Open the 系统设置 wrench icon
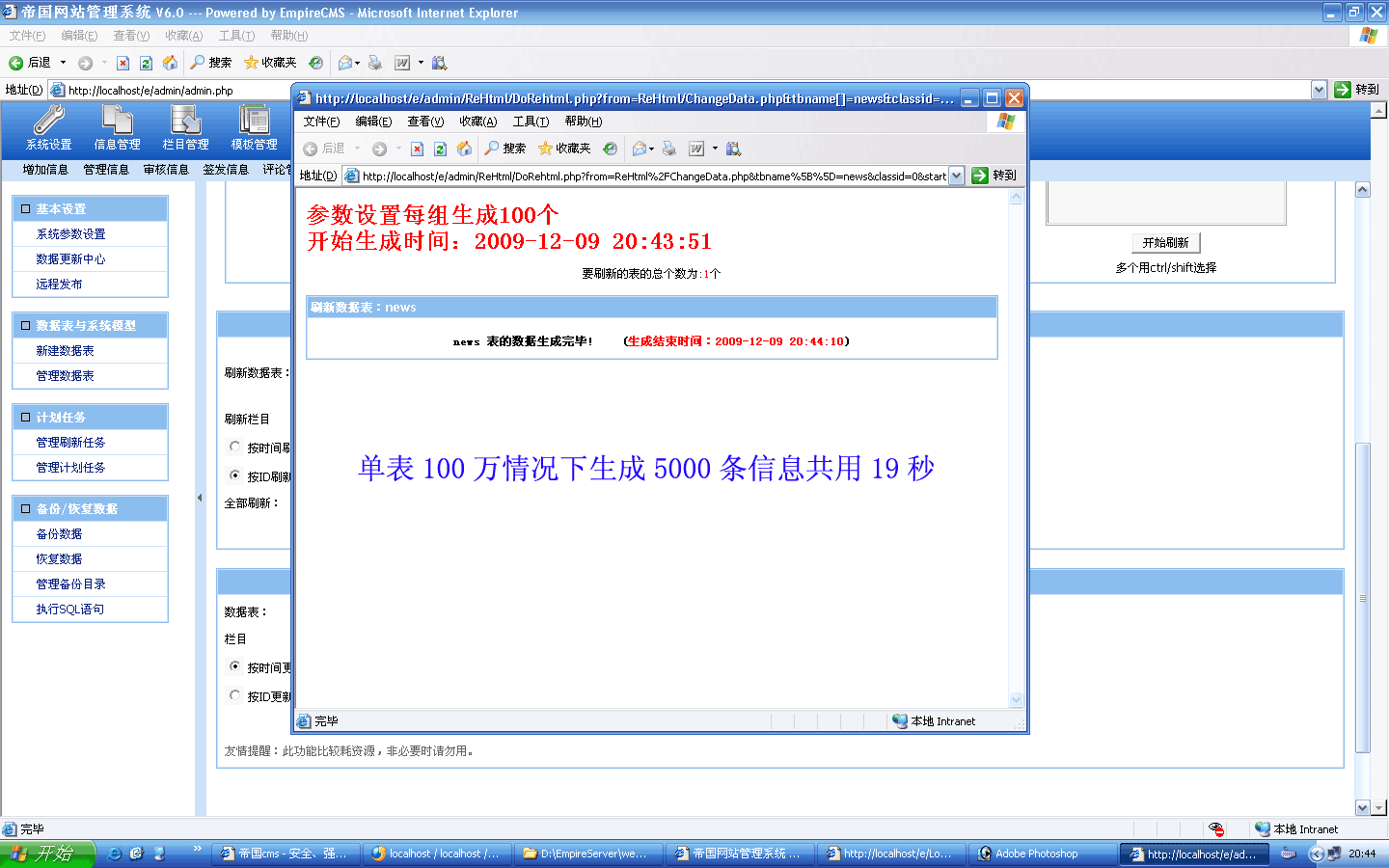 (48, 127)
